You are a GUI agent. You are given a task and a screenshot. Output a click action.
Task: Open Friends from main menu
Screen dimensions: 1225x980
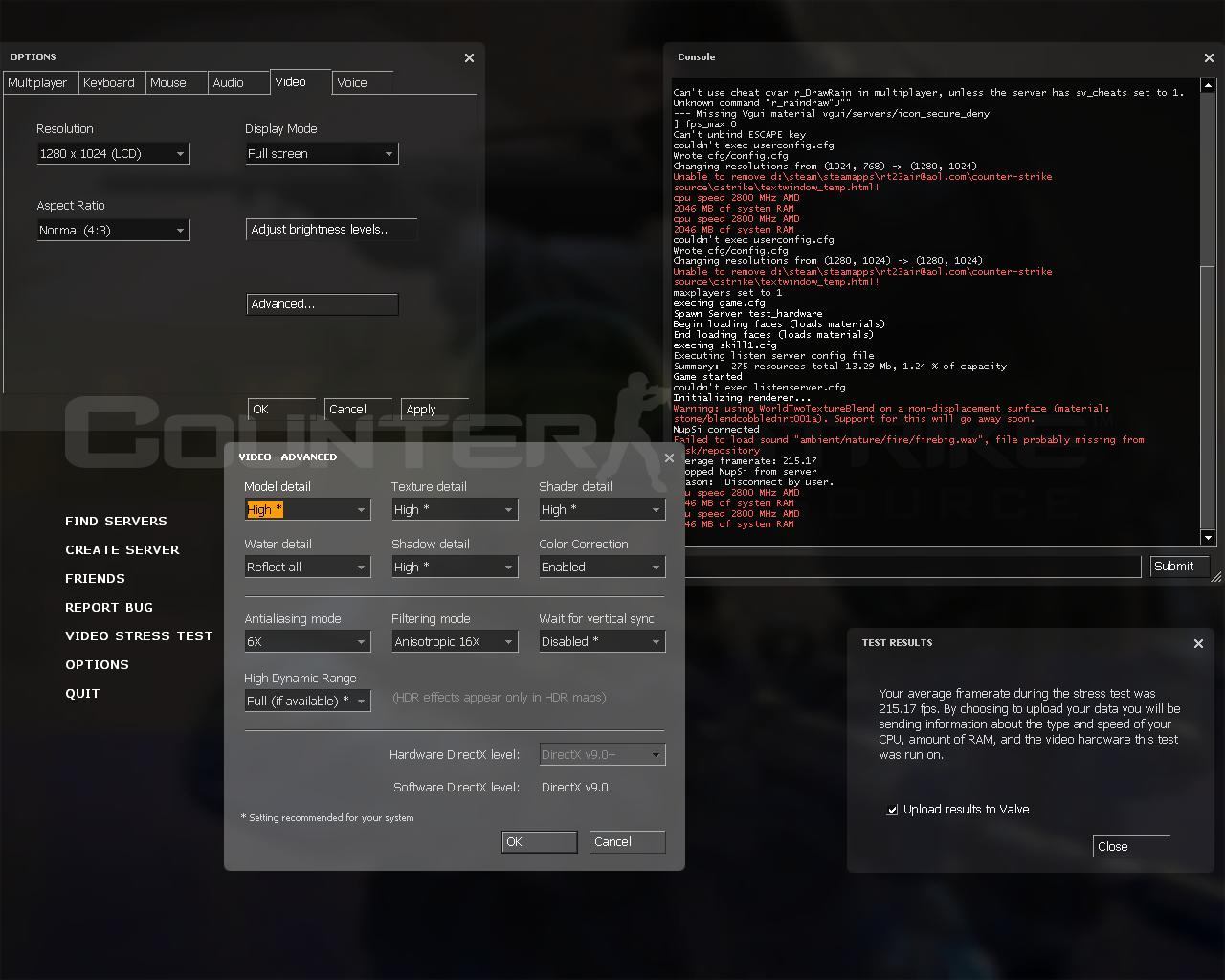[x=95, y=578]
